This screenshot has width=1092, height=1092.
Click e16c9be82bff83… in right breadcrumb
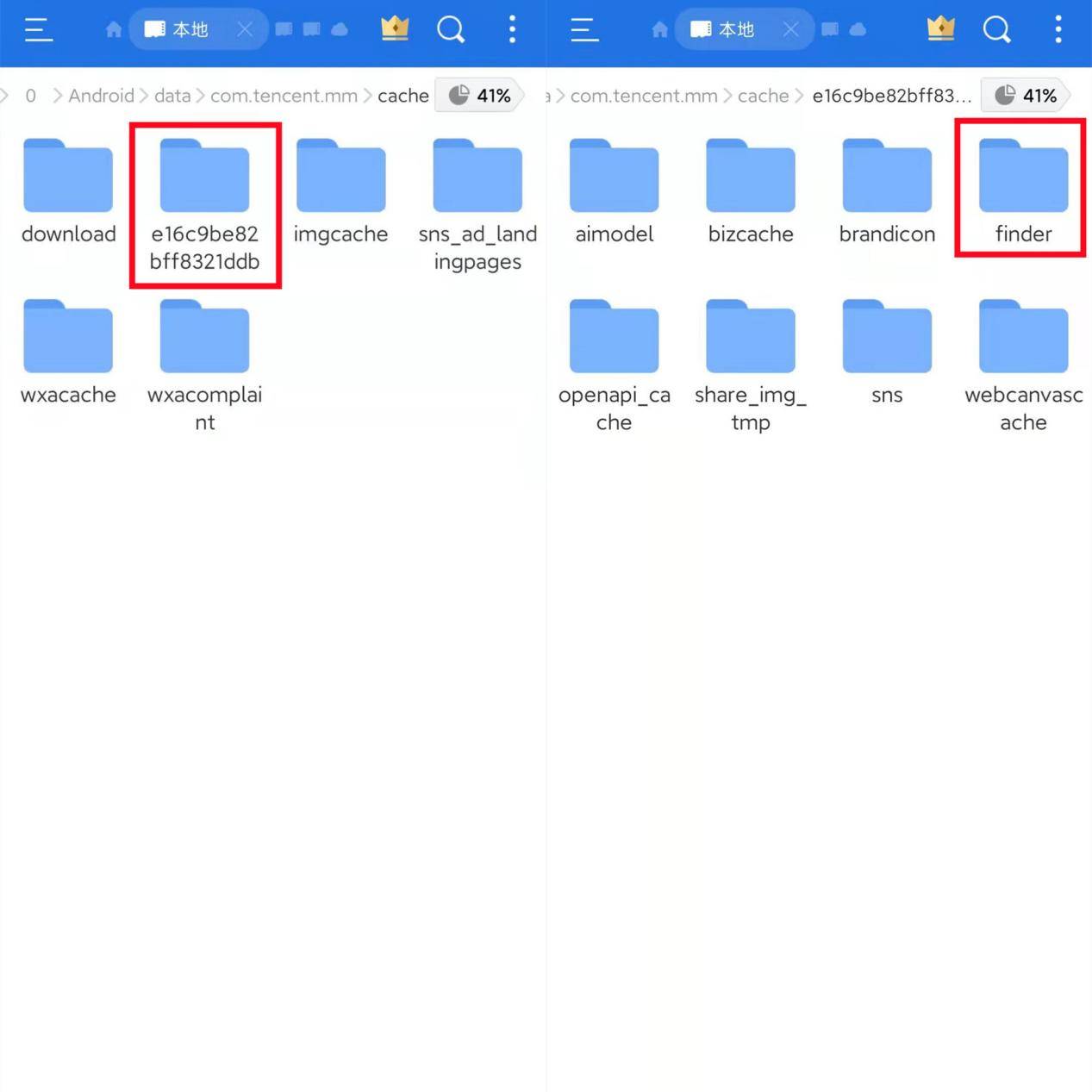point(892,96)
